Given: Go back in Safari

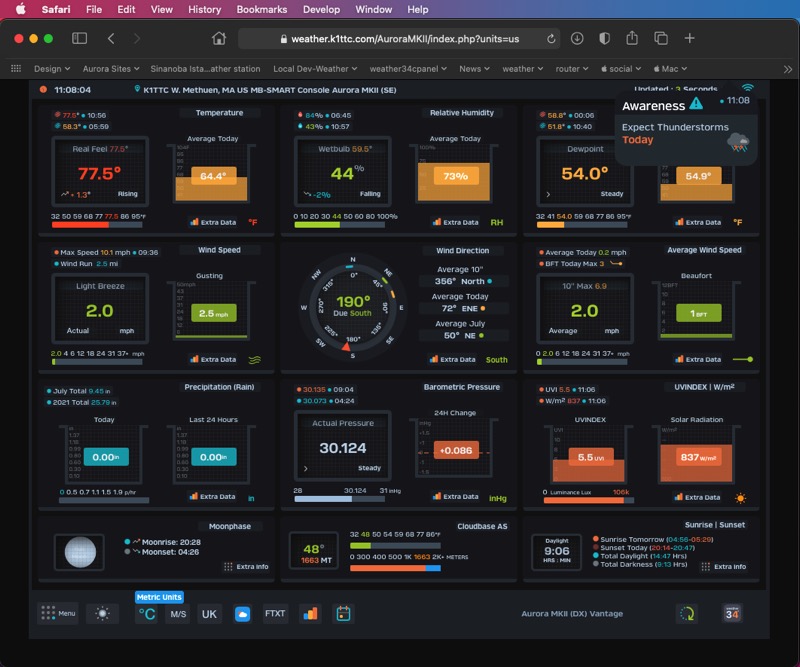Looking at the screenshot, I should tap(111, 38).
